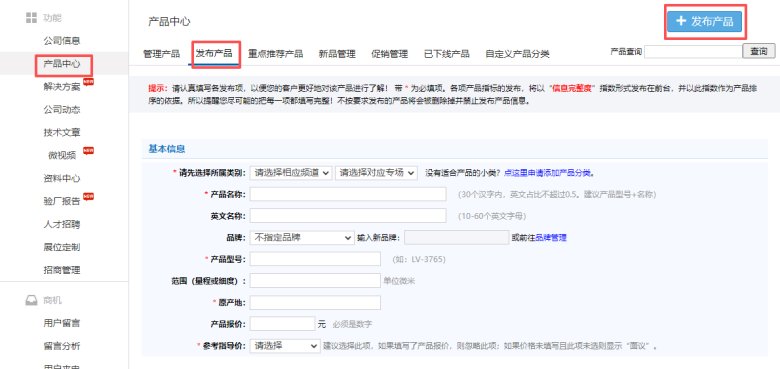780x369 pixels.
Task: Click the 商机 inbox icon in sidebar
Action: coord(31,300)
